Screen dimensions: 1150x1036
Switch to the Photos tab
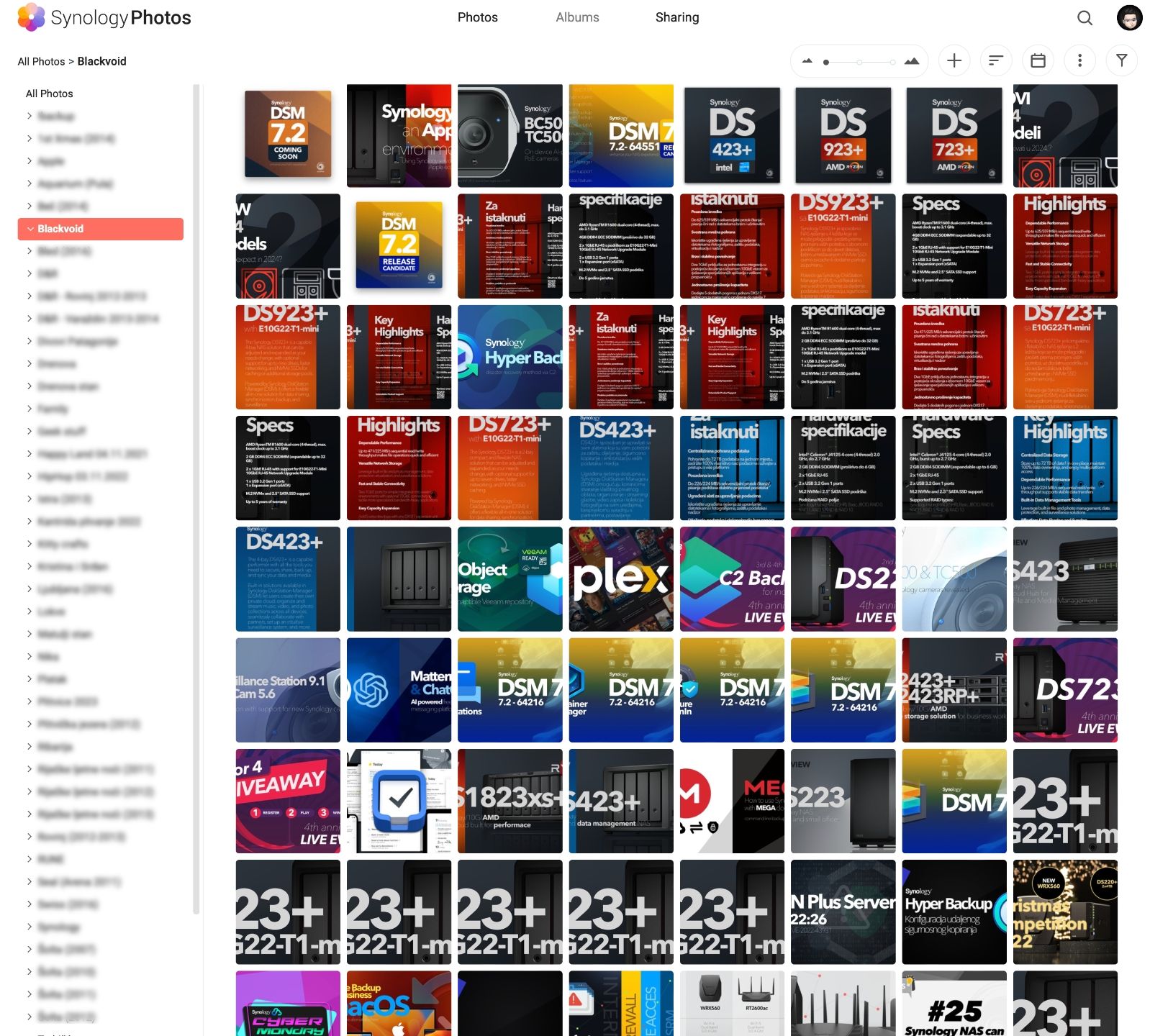coord(478,17)
